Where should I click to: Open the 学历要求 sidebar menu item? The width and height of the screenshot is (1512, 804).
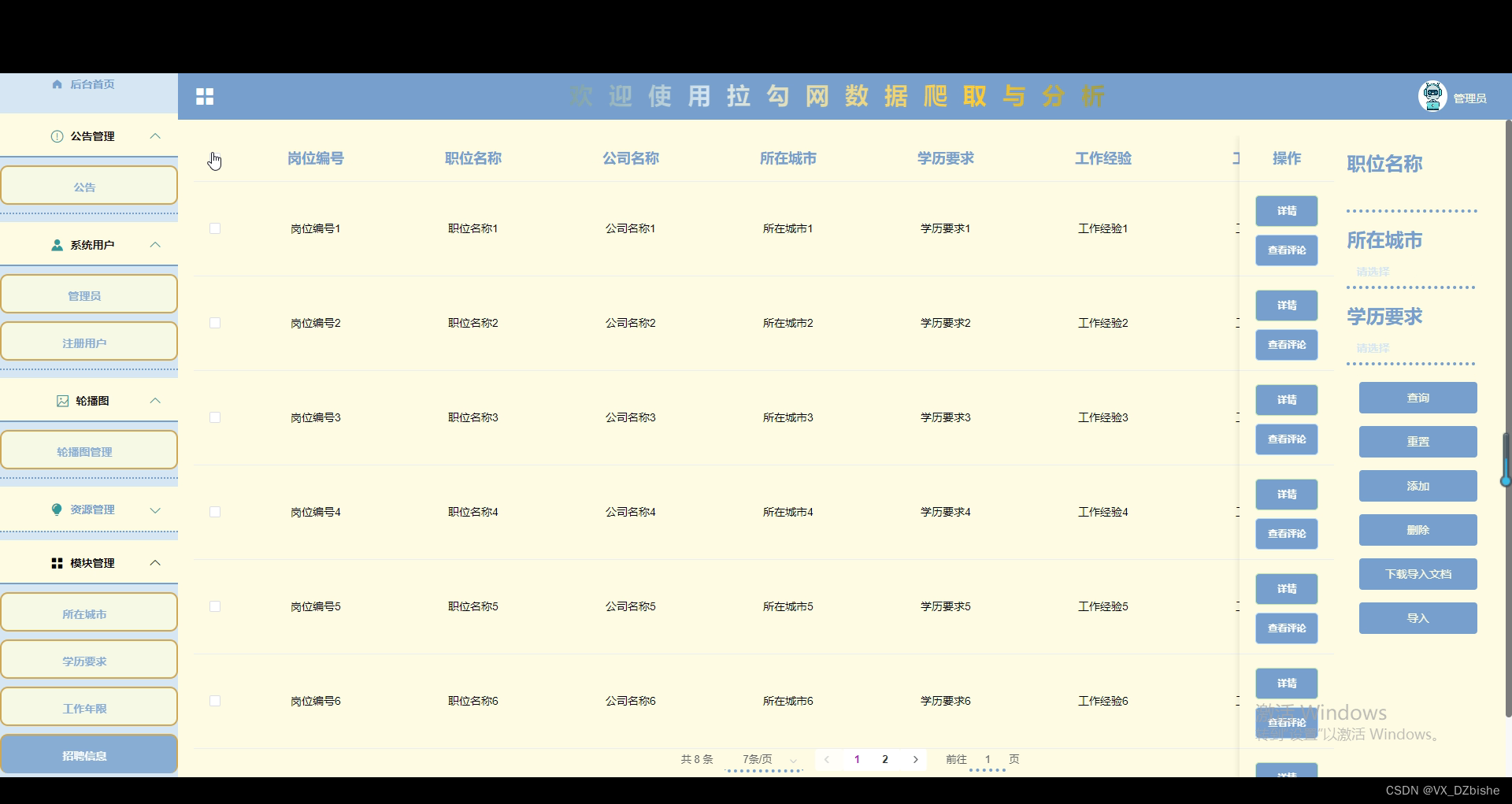point(89,661)
